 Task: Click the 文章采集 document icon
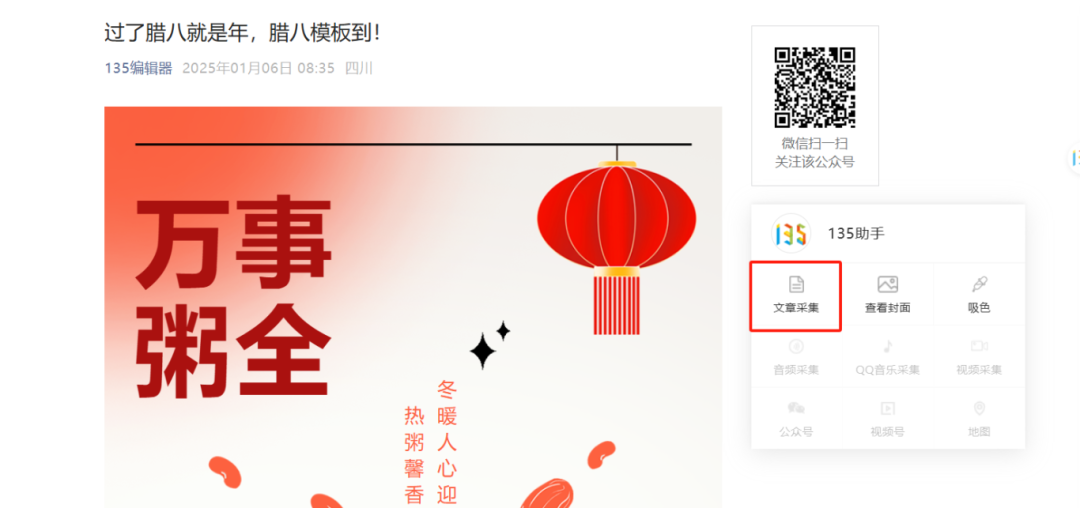796,284
